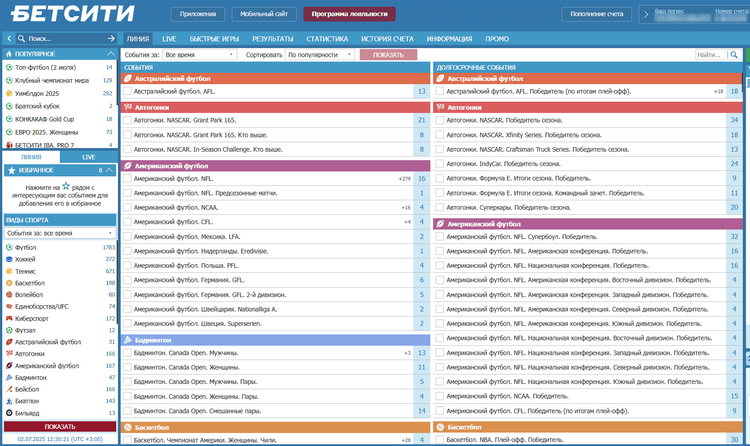Click the tennis ball icon beside Теннис
The height and width of the screenshot is (446, 750).
tap(9, 271)
